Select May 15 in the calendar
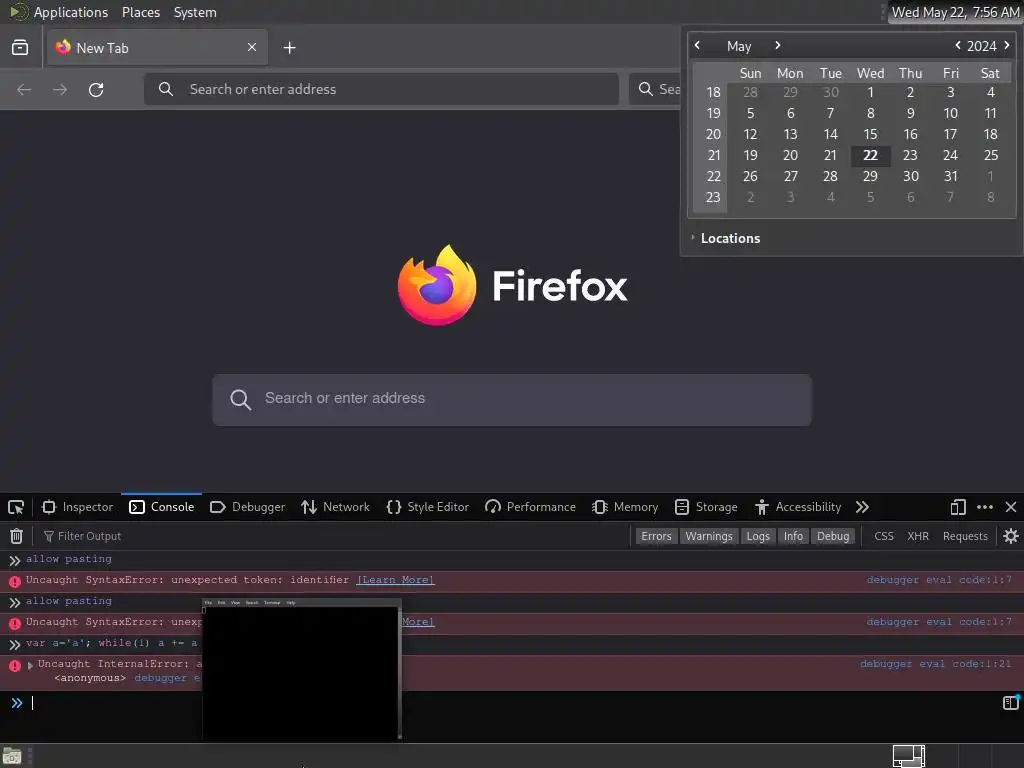This screenshot has width=1024, height=768. click(871, 135)
